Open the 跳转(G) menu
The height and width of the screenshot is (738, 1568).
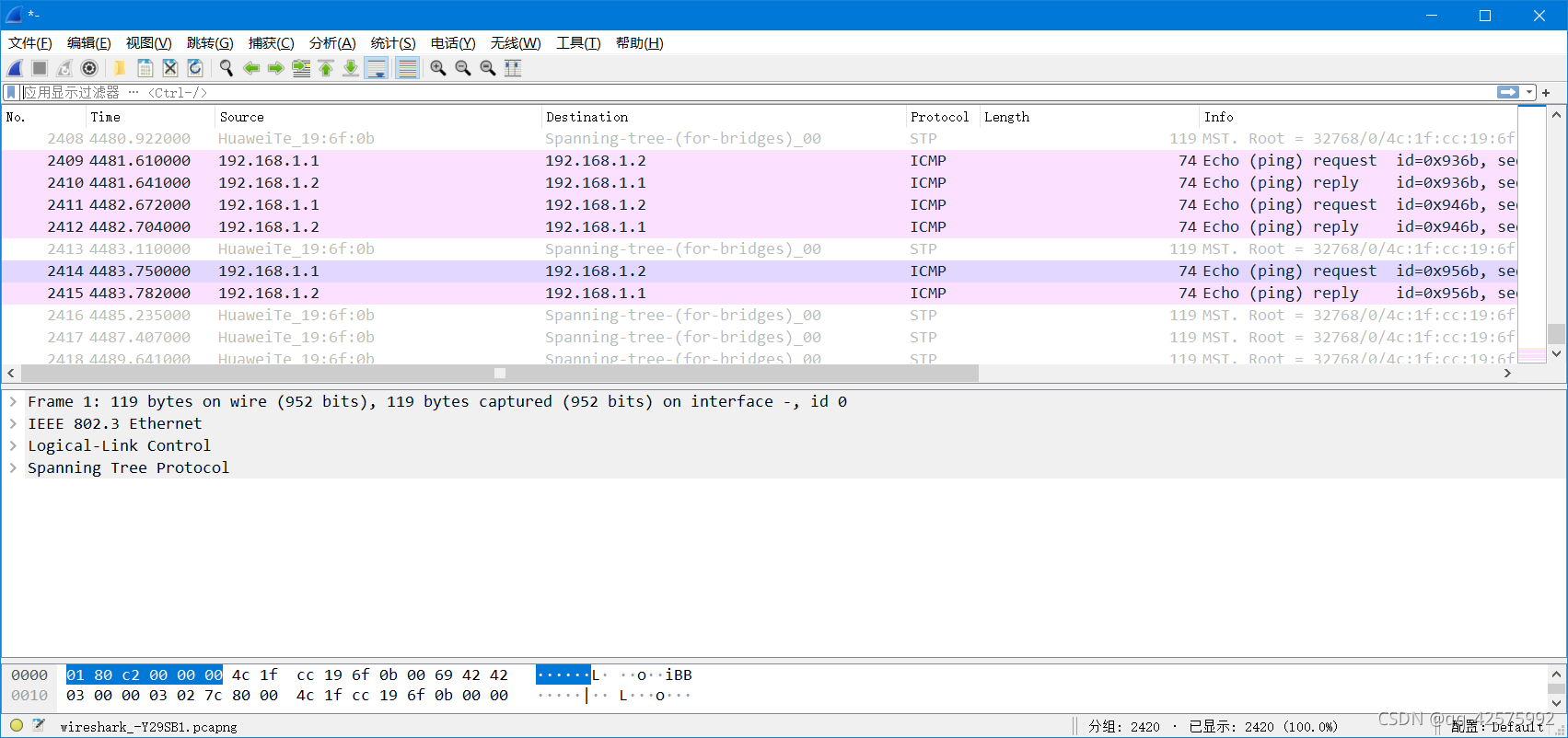pyautogui.click(x=210, y=43)
